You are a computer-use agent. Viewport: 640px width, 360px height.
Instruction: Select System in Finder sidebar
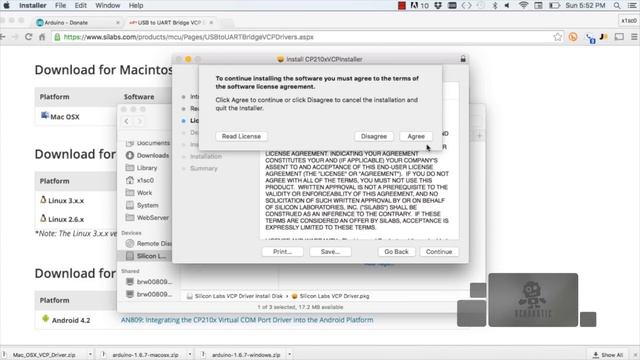point(142,205)
